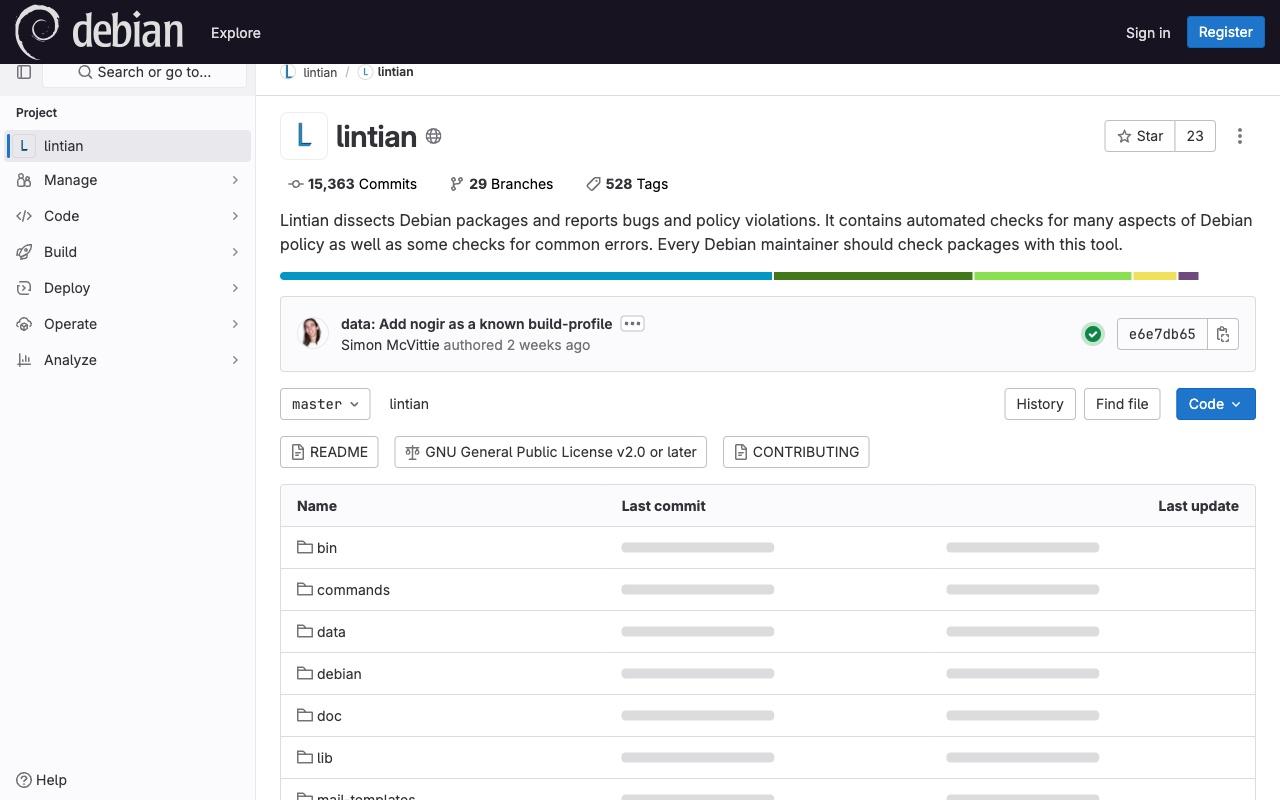The image size is (1280, 800).
Task: View the 23 stargazers count
Action: (x=1195, y=136)
